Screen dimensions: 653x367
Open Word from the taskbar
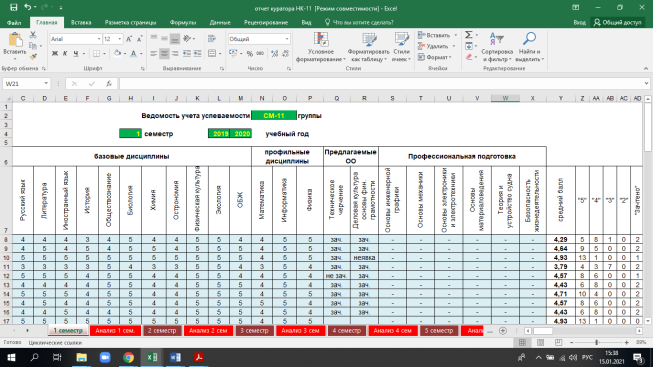pyautogui.click(x=175, y=357)
